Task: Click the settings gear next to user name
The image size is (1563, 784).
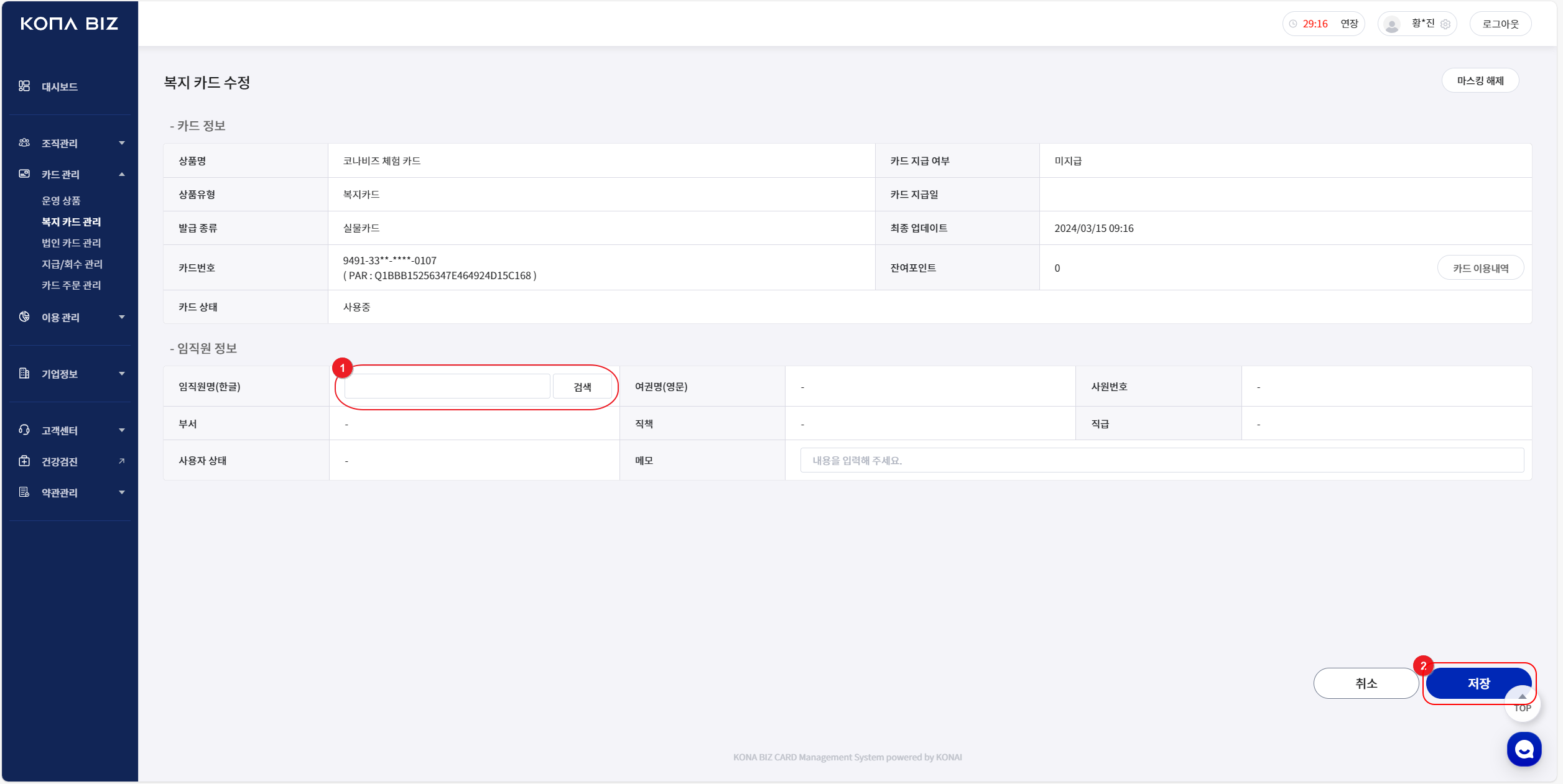Action: [x=1445, y=24]
